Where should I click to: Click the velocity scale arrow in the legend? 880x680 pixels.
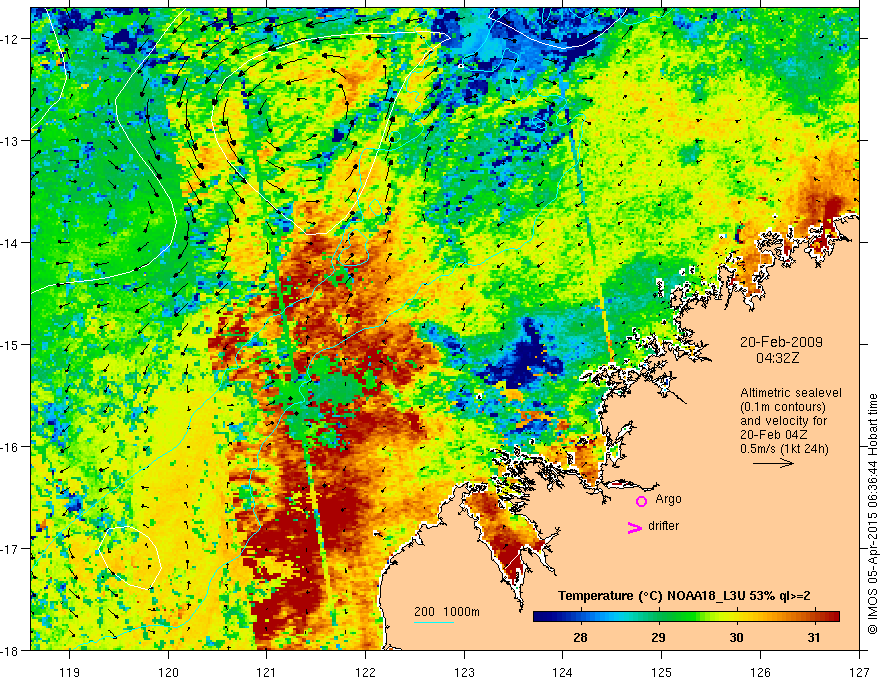pos(773,463)
